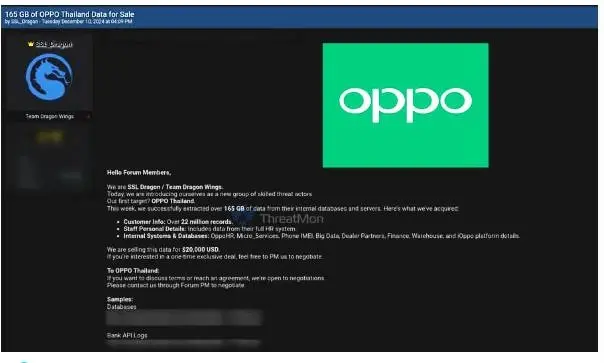The height and width of the screenshot is (363, 604).
Task: Click the crown icon next to SSL_Dragon
Action: (31, 44)
